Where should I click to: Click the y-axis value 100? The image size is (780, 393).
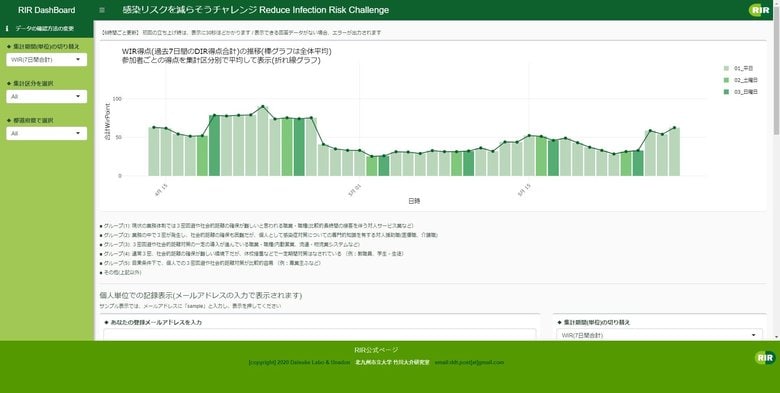click(x=117, y=99)
